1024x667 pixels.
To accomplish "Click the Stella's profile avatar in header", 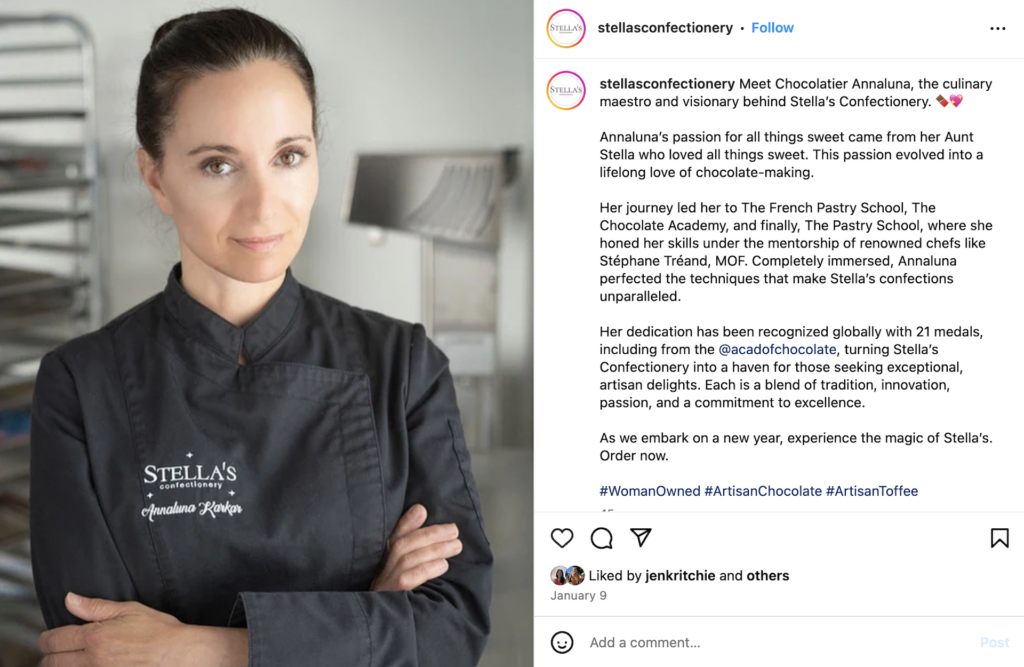I will tap(566, 28).
